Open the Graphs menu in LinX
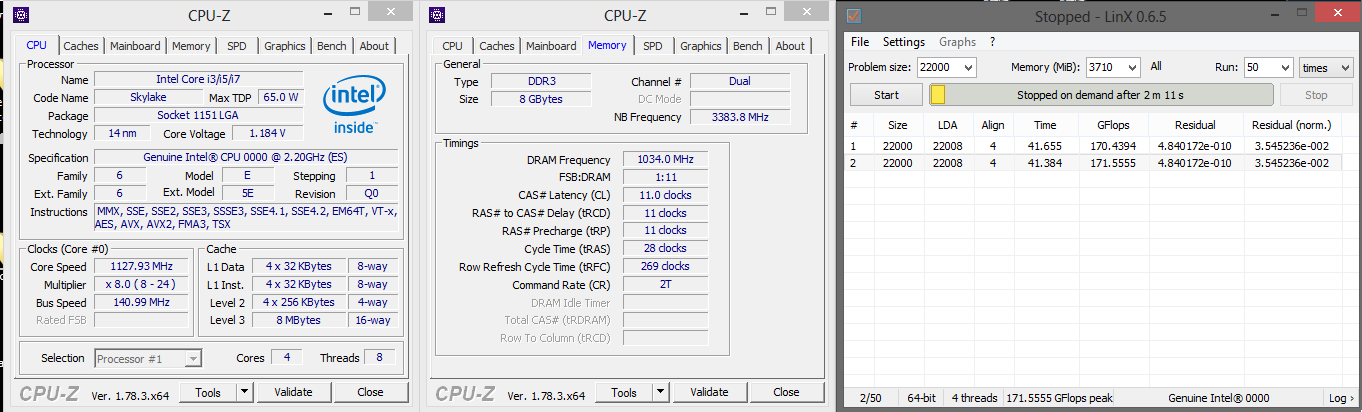 [x=957, y=42]
